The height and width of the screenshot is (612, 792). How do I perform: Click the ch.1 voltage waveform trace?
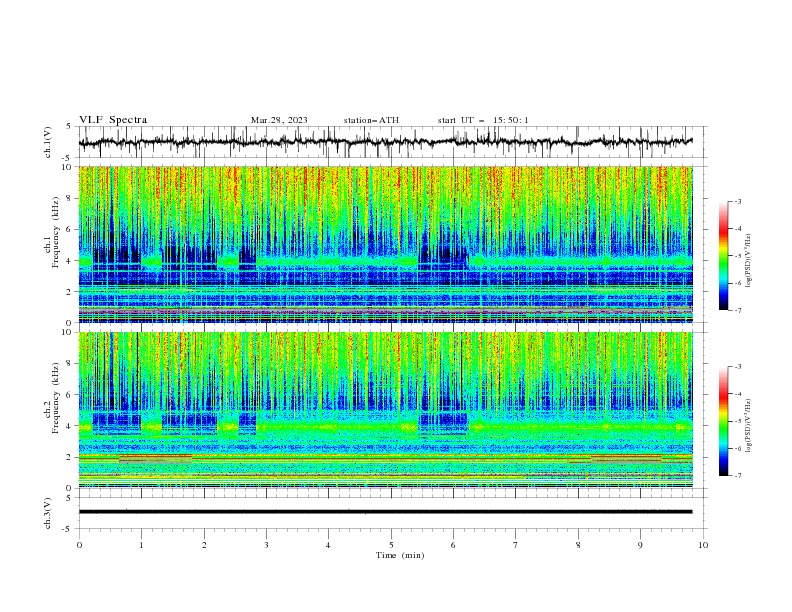coord(385,142)
